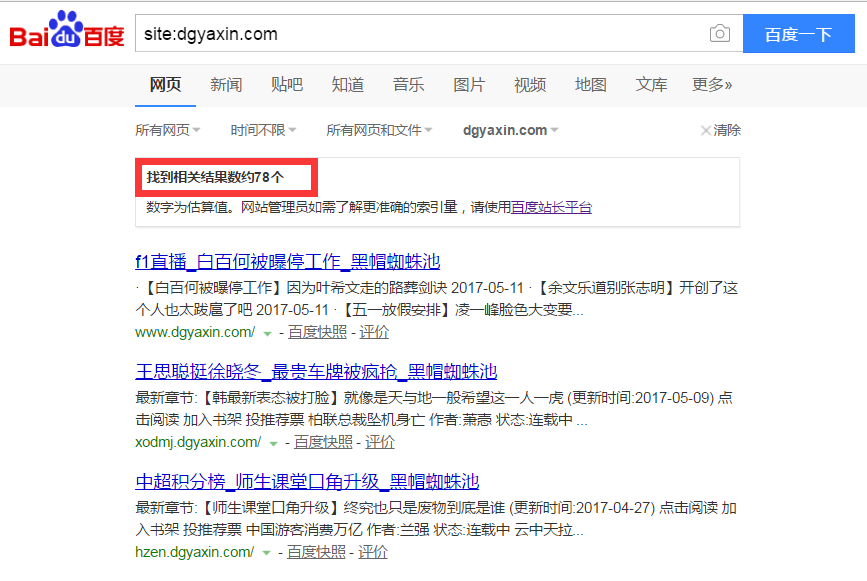This screenshot has width=867, height=581.
Task: Go to the 地图 tab
Action: click(x=591, y=85)
